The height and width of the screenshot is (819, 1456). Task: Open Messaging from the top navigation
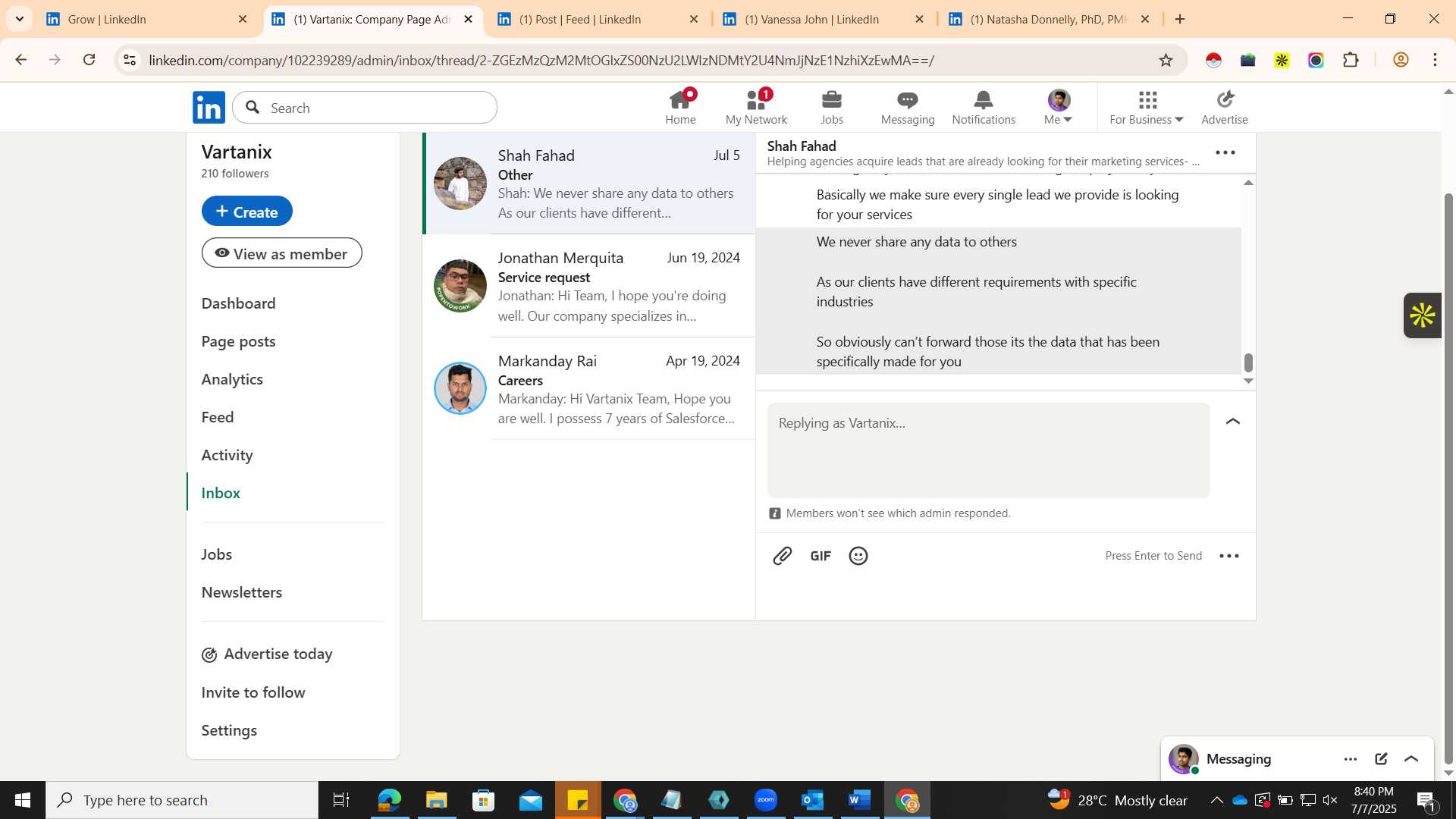coord(908,107)
